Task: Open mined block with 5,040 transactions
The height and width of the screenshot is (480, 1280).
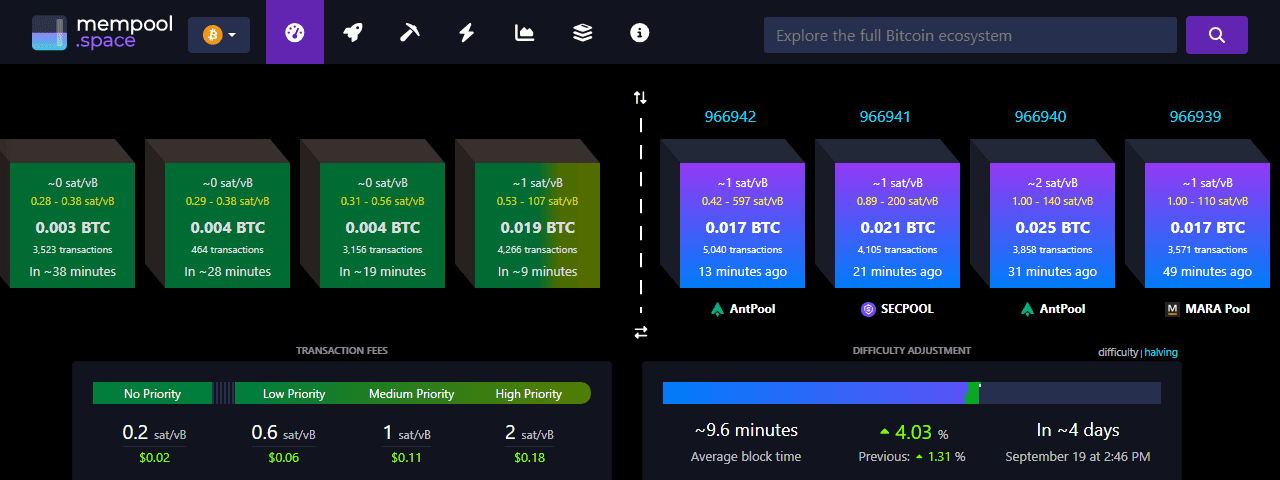Action: tap(742, 227)
